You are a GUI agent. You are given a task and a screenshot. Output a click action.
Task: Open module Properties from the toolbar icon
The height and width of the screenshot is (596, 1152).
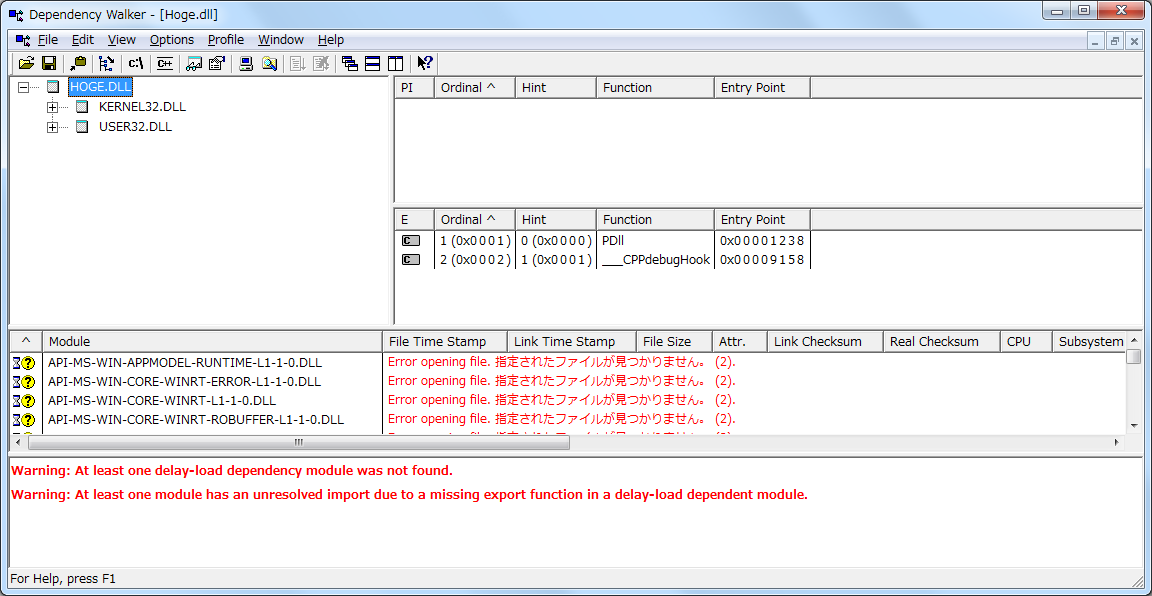point(217,63)
